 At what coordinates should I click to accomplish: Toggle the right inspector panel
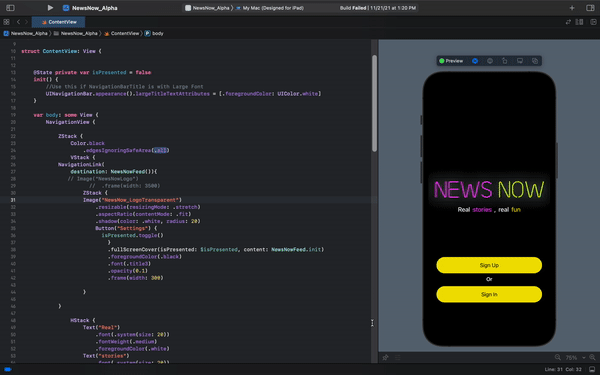[590, 8]
